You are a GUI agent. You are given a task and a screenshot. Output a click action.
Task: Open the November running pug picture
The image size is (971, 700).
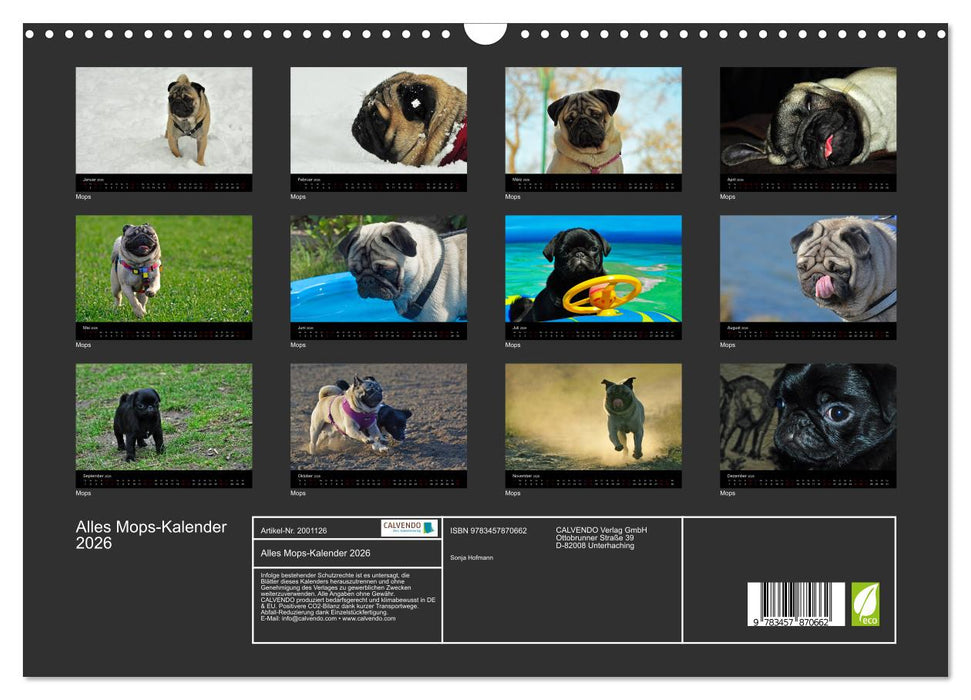593,418
